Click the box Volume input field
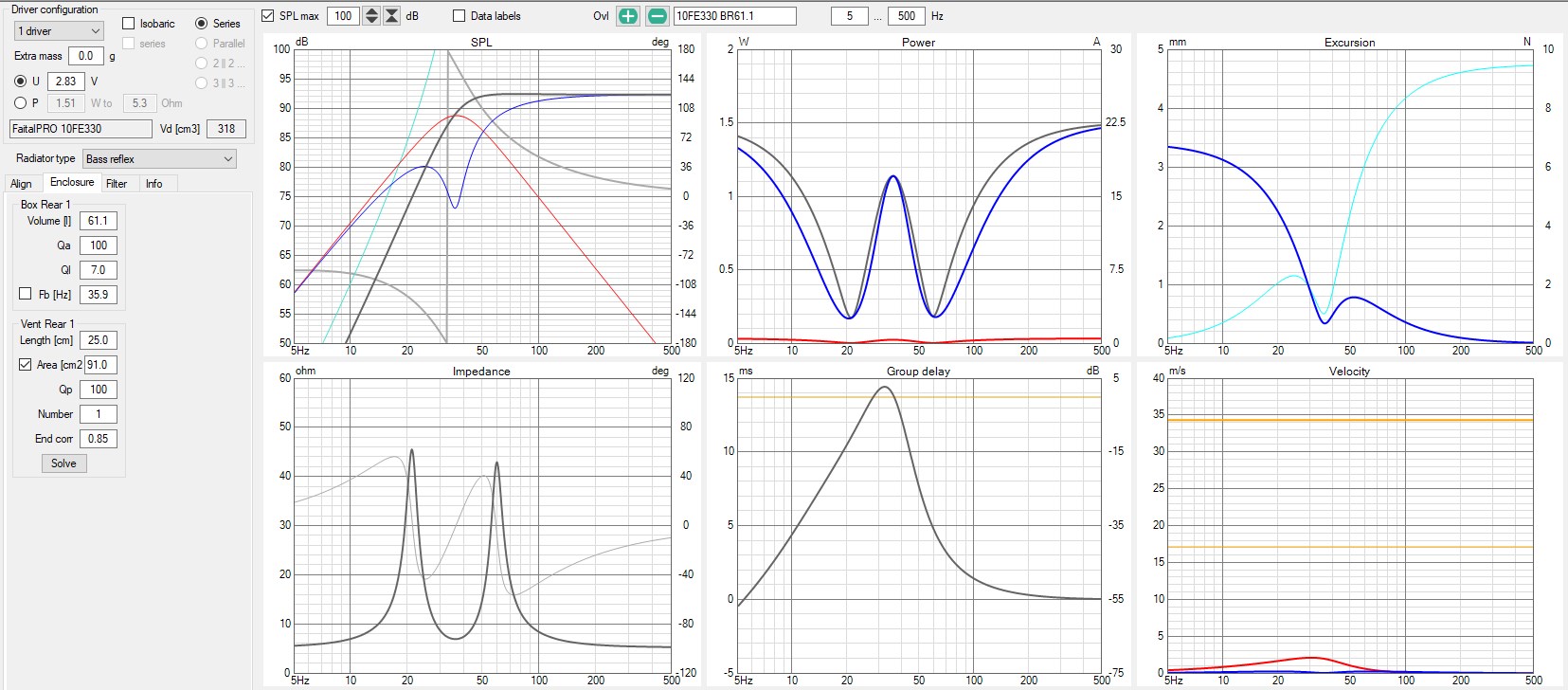 tap(99, 221)
